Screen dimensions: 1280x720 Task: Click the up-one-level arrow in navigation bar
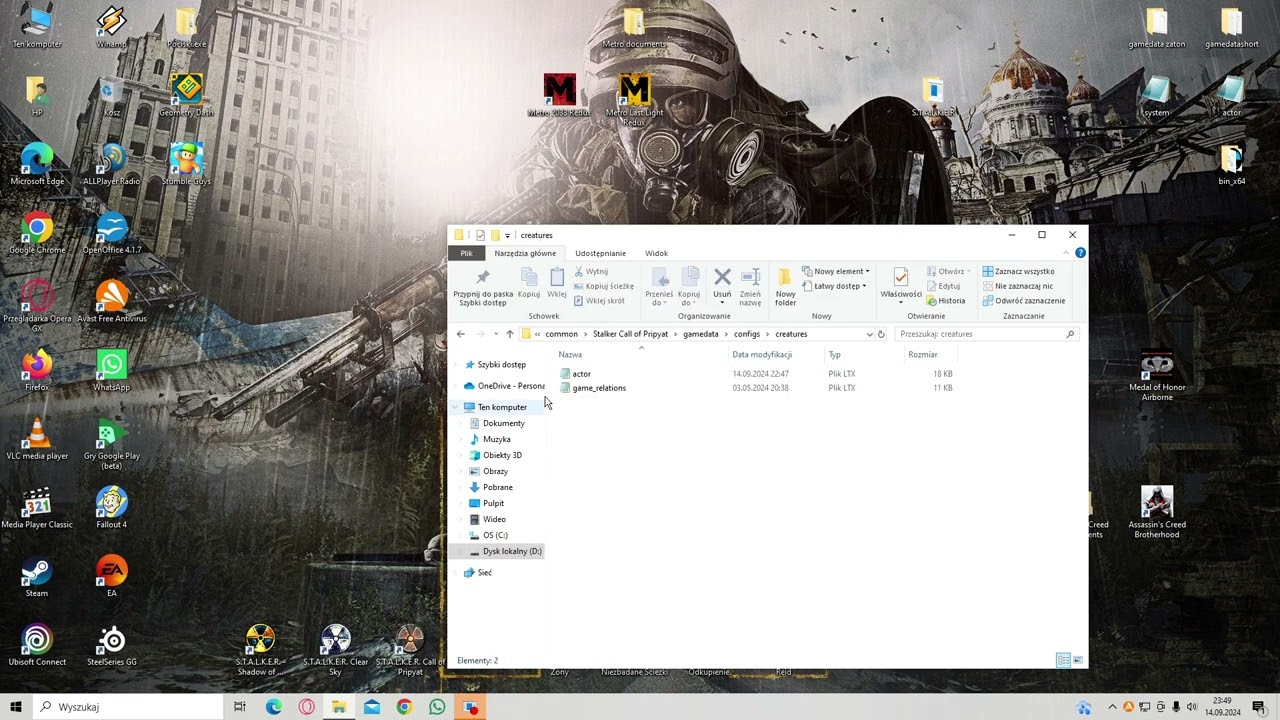click(510, 334)
